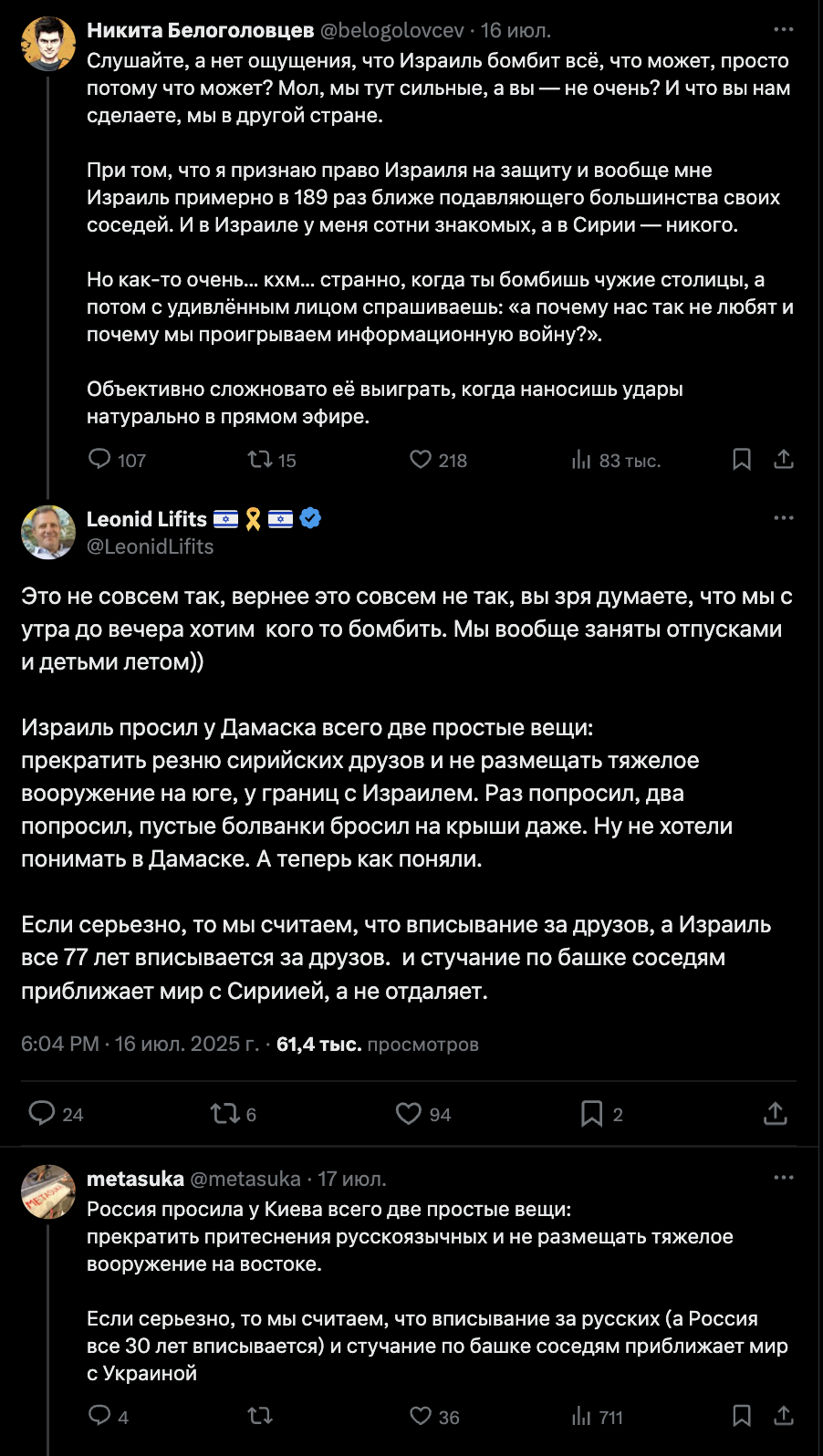Like metasuka's reply with 36 likes

[421, 1416]
